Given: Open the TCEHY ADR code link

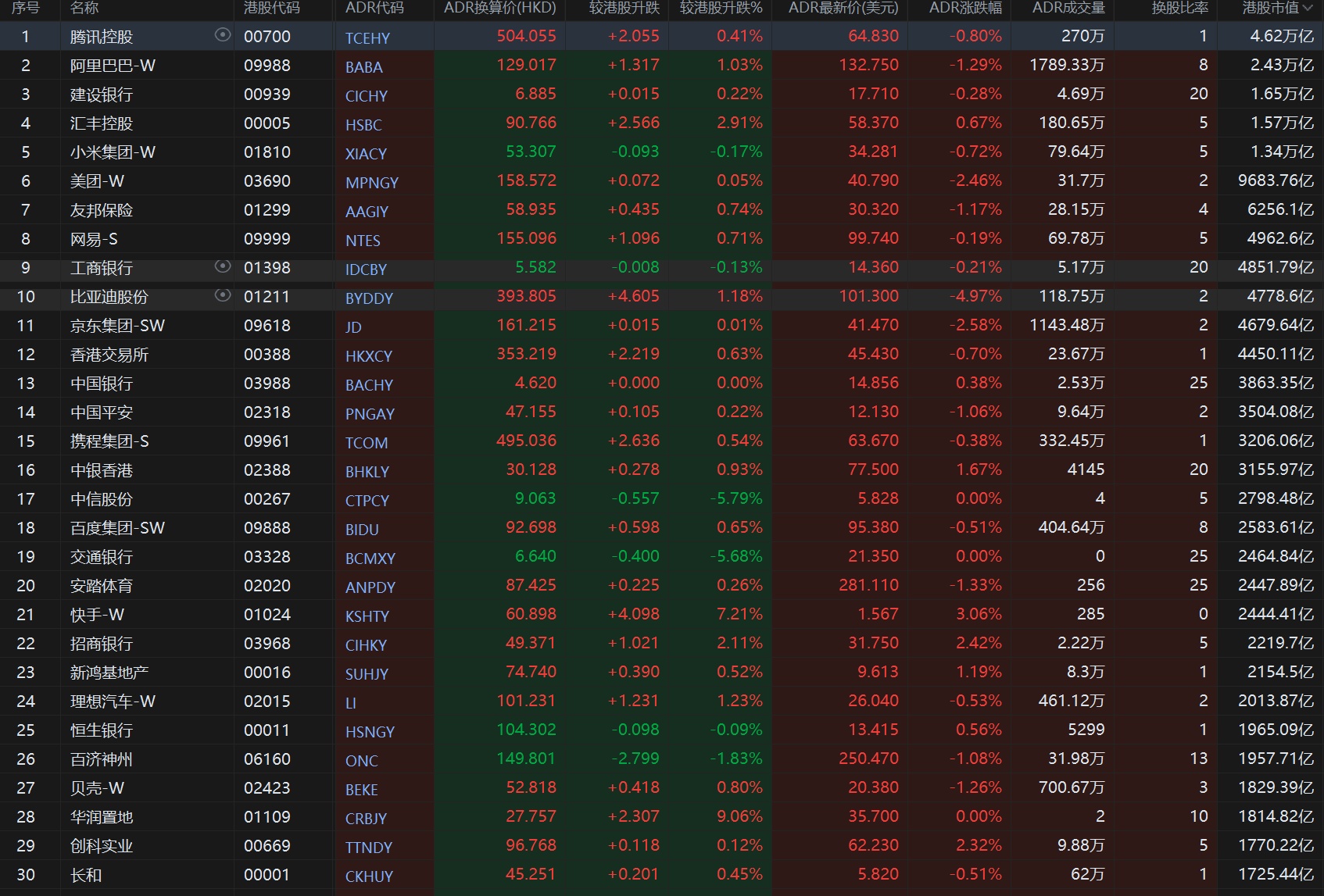Looking at the screenshot, I should tap(367, 38).
